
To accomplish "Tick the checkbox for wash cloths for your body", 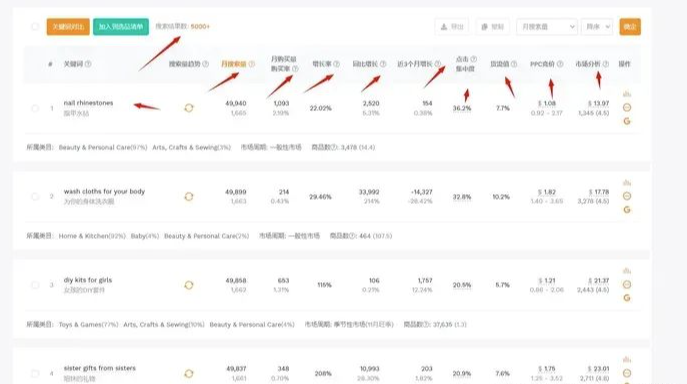I will coord(35,196).
